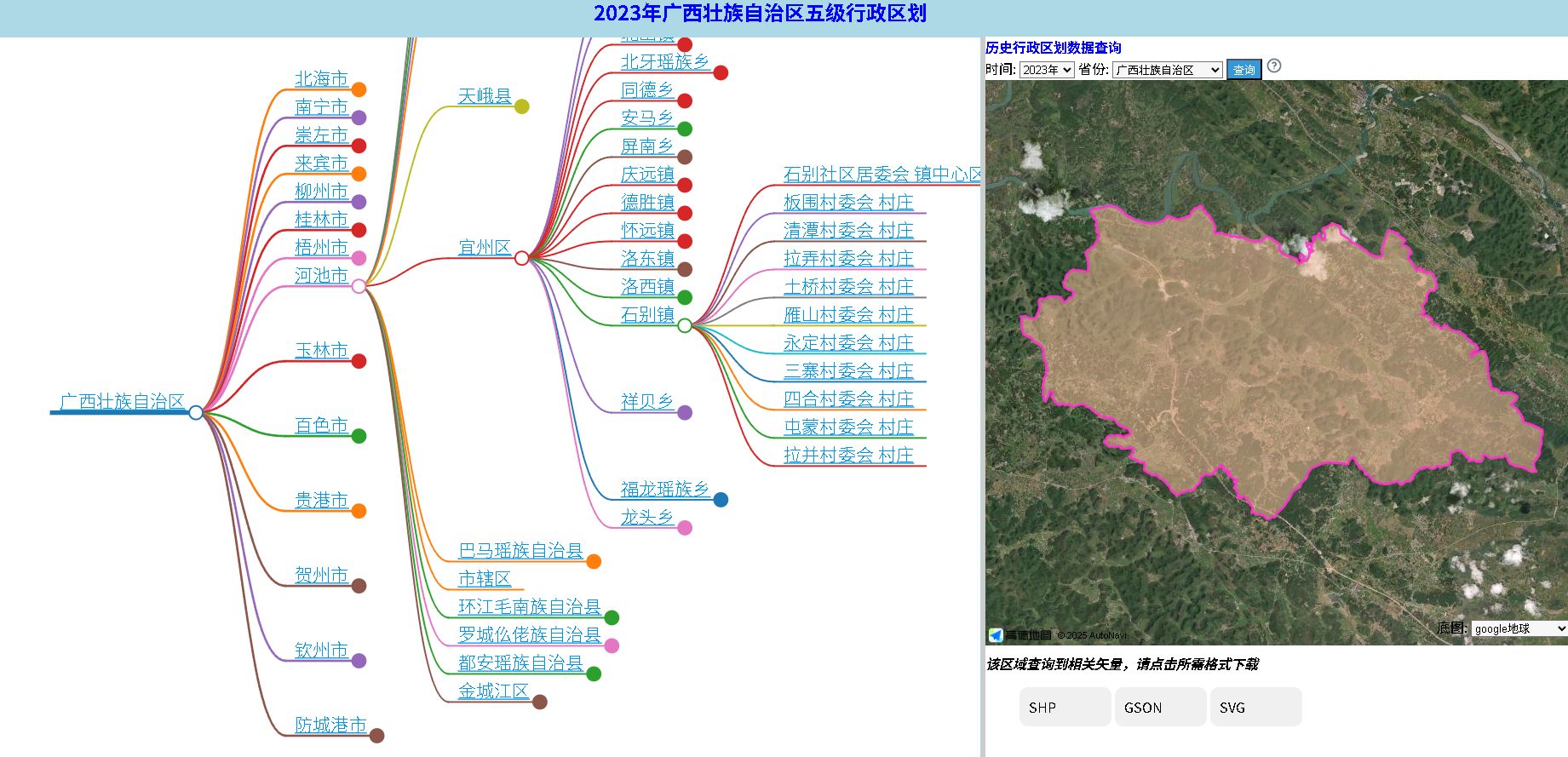This screenshot has width=1568, height=757.
Task: Select the 巴马瑶族自治县 tree link
Action: click(520, 551)
